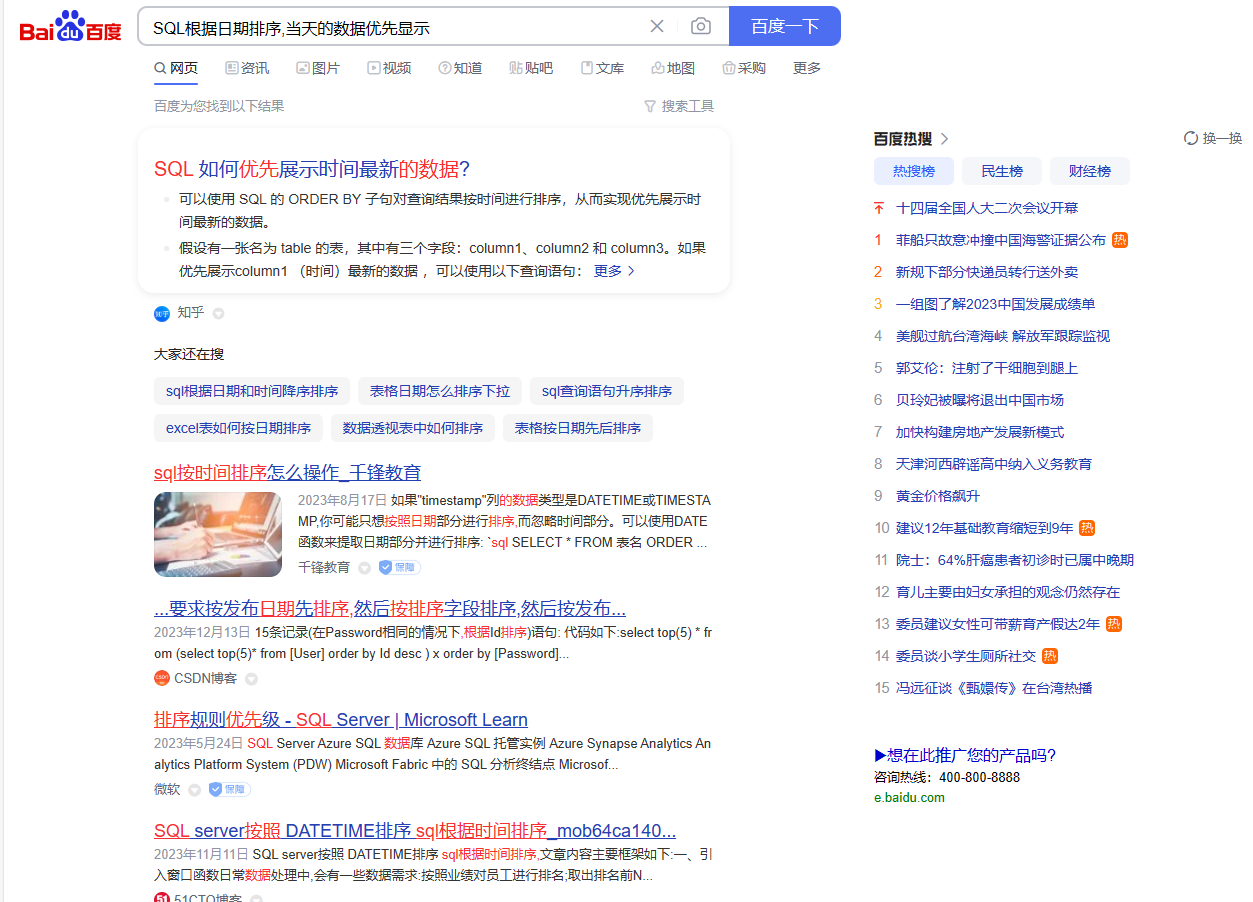Open the 地图 tab
1253x902 pixels.
tap(673, 68)
